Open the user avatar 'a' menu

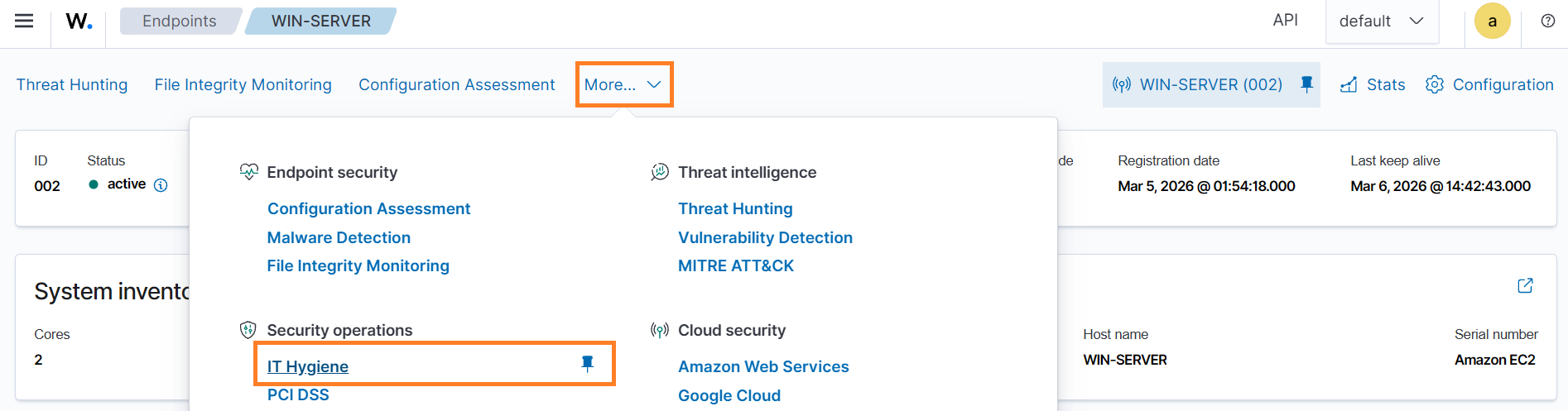pos(1493,21)
